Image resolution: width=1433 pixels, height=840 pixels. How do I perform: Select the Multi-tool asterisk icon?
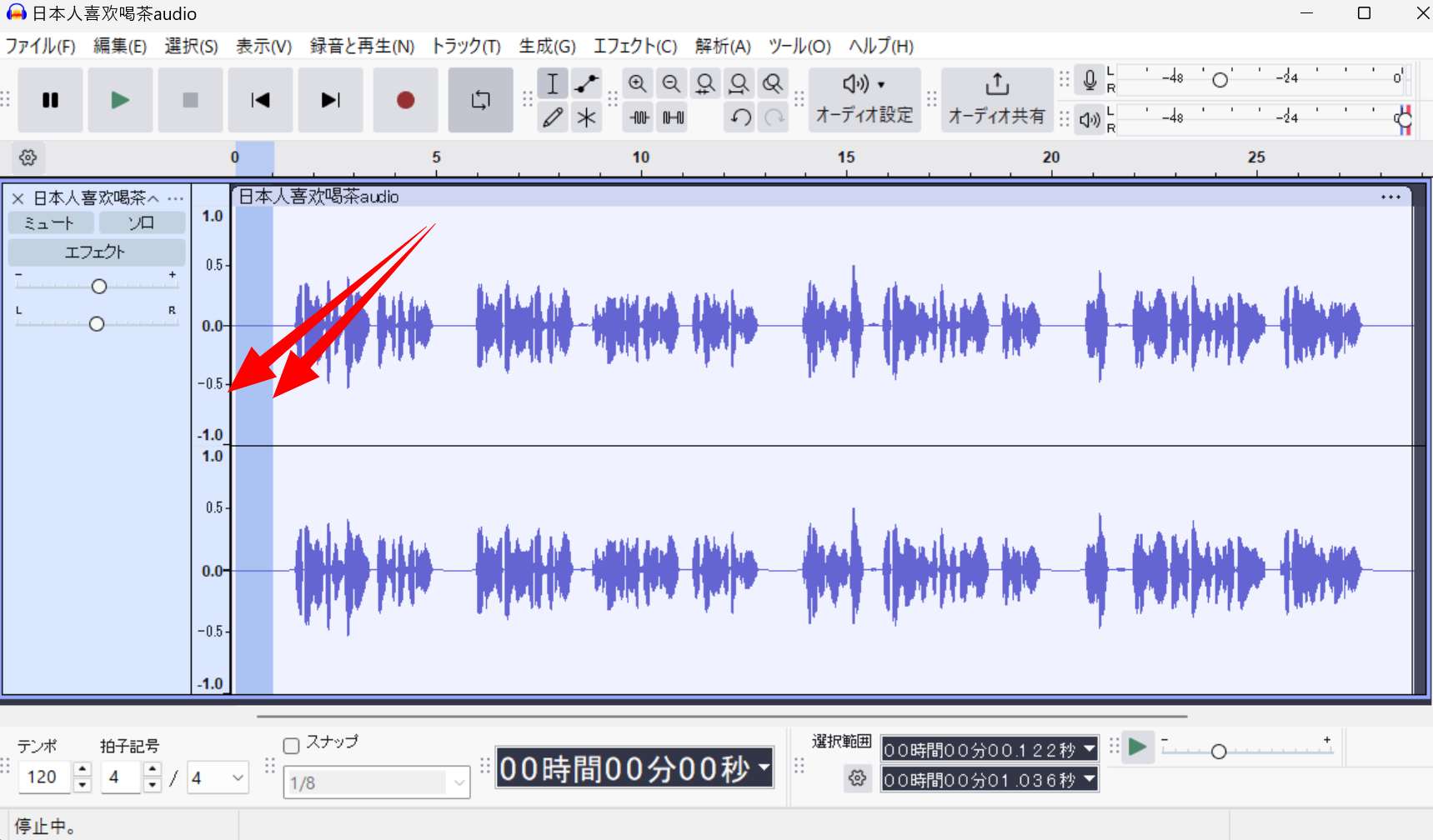pyautogui.click(x=586, y=117)
